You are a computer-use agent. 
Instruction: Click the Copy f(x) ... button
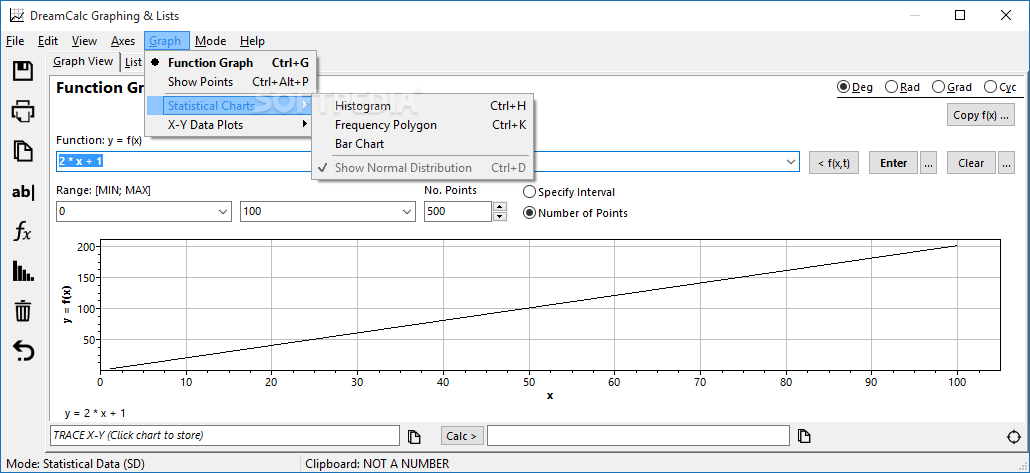pyautogui.click(x=980, y=115)
